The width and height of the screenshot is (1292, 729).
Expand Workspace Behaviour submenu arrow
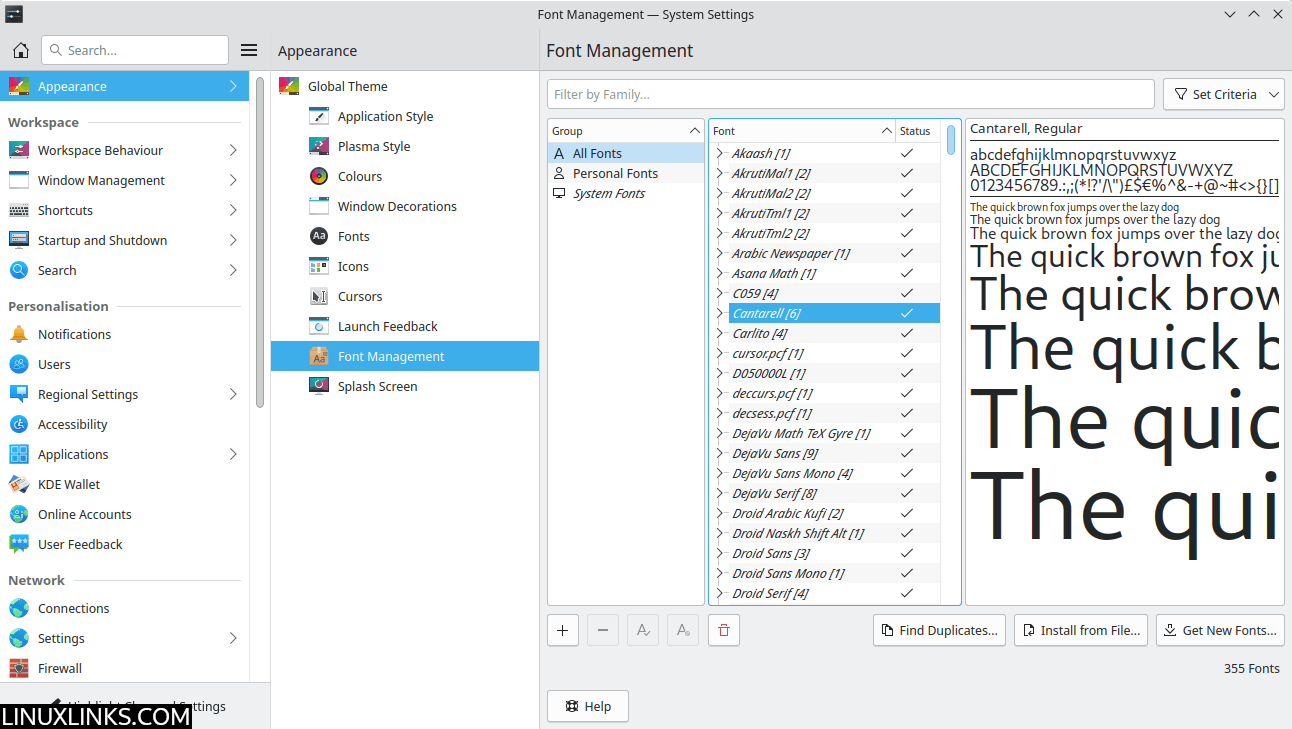(233, 150)
